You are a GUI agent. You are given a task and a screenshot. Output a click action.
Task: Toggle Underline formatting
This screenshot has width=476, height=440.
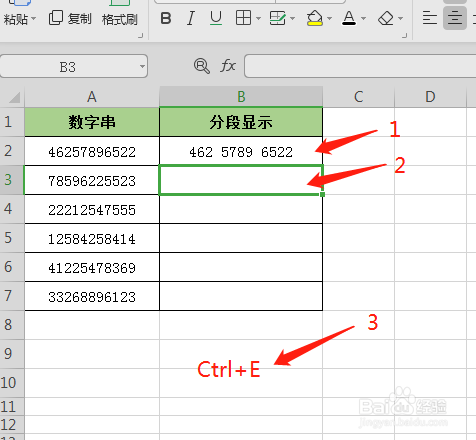coord(216,18)
